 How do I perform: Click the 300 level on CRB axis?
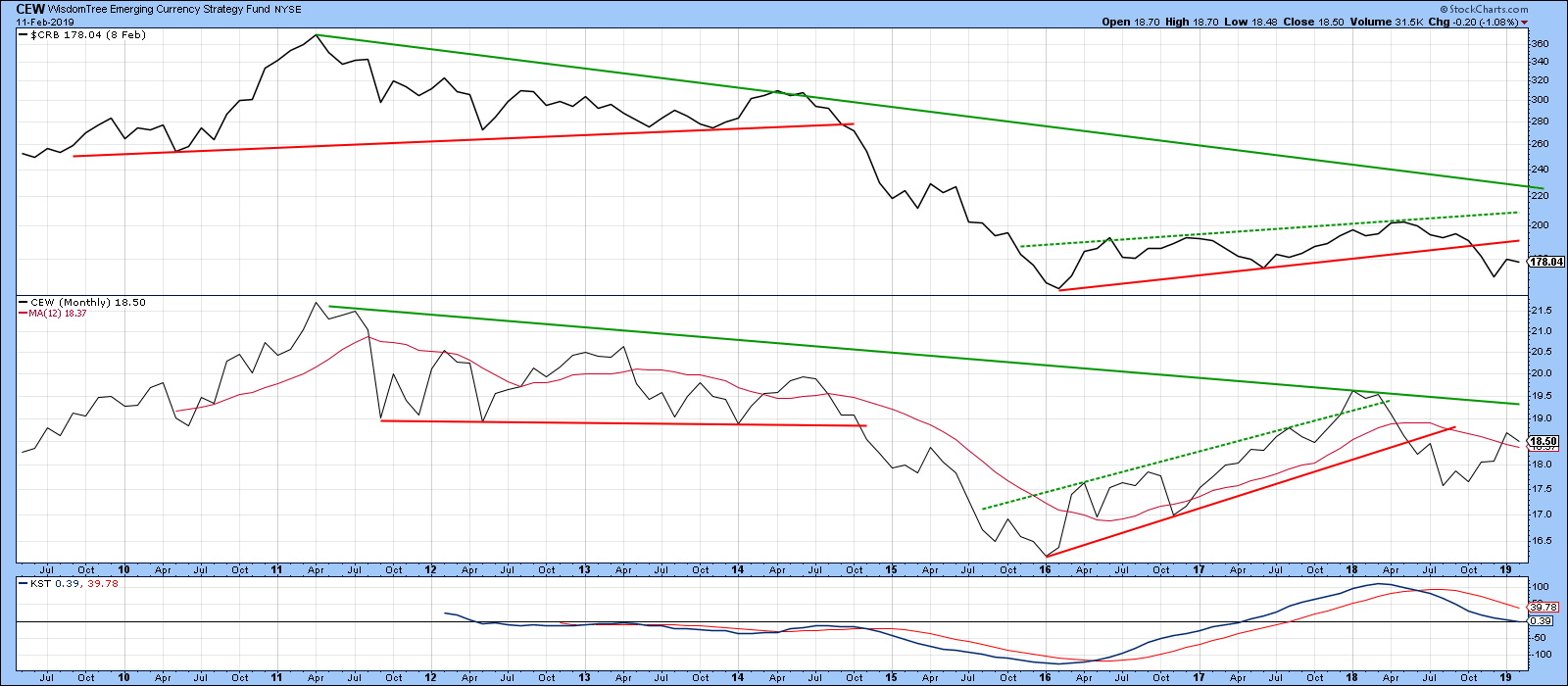point(1540,100)
